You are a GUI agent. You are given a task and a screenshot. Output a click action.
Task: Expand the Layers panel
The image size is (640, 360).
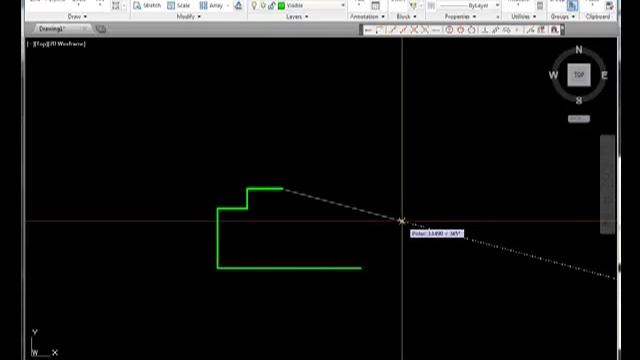pyautogui.click(x=297, y=17)
